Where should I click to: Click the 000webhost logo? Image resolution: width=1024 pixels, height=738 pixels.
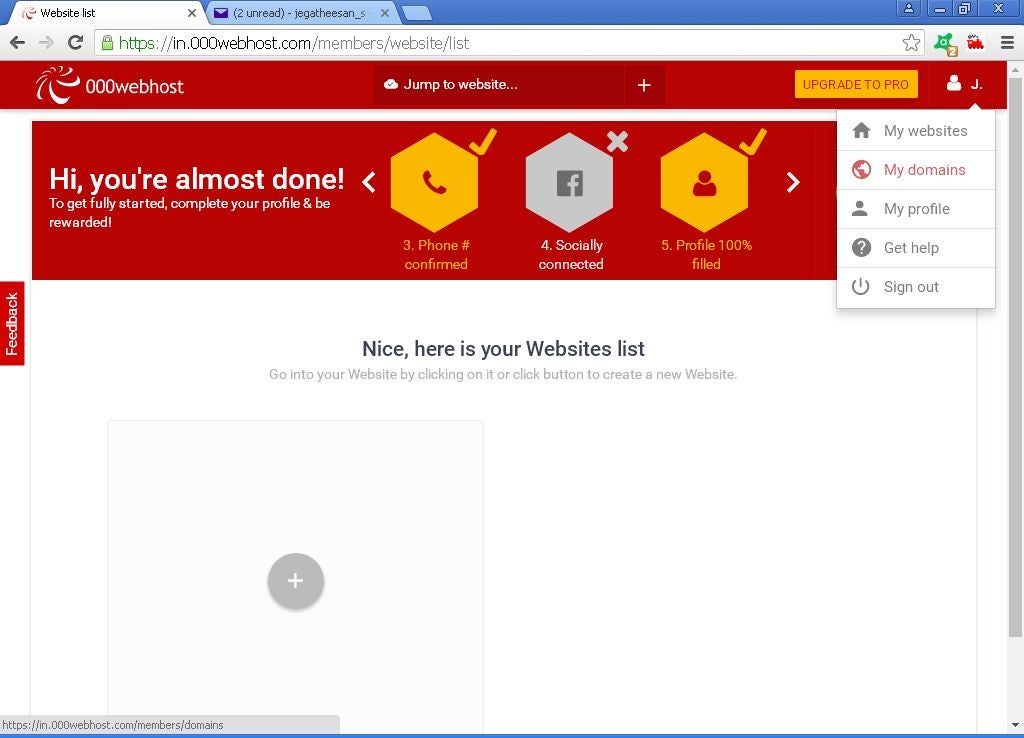coord(110,85)
